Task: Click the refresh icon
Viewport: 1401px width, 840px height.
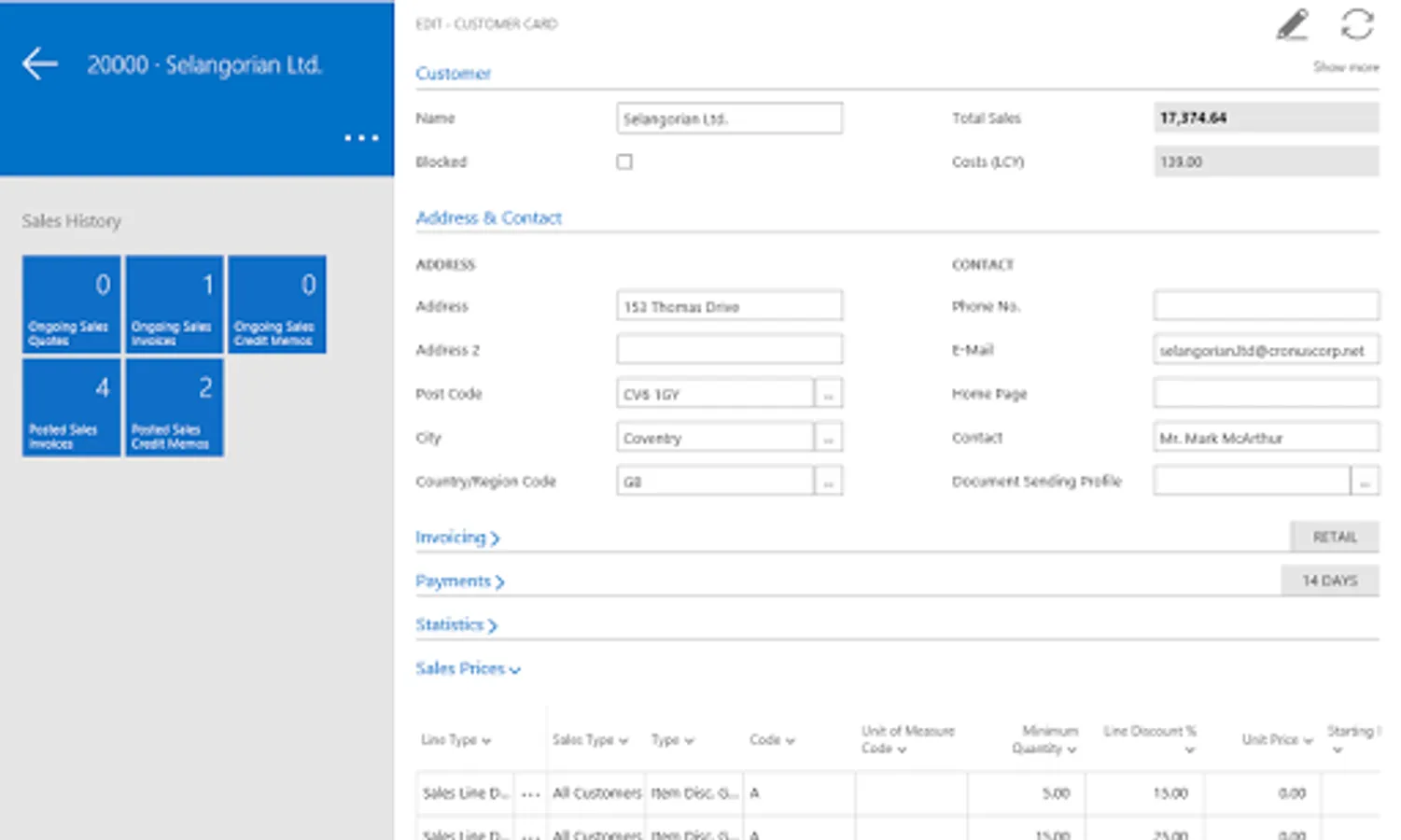Action: (x=1356, y=25)
